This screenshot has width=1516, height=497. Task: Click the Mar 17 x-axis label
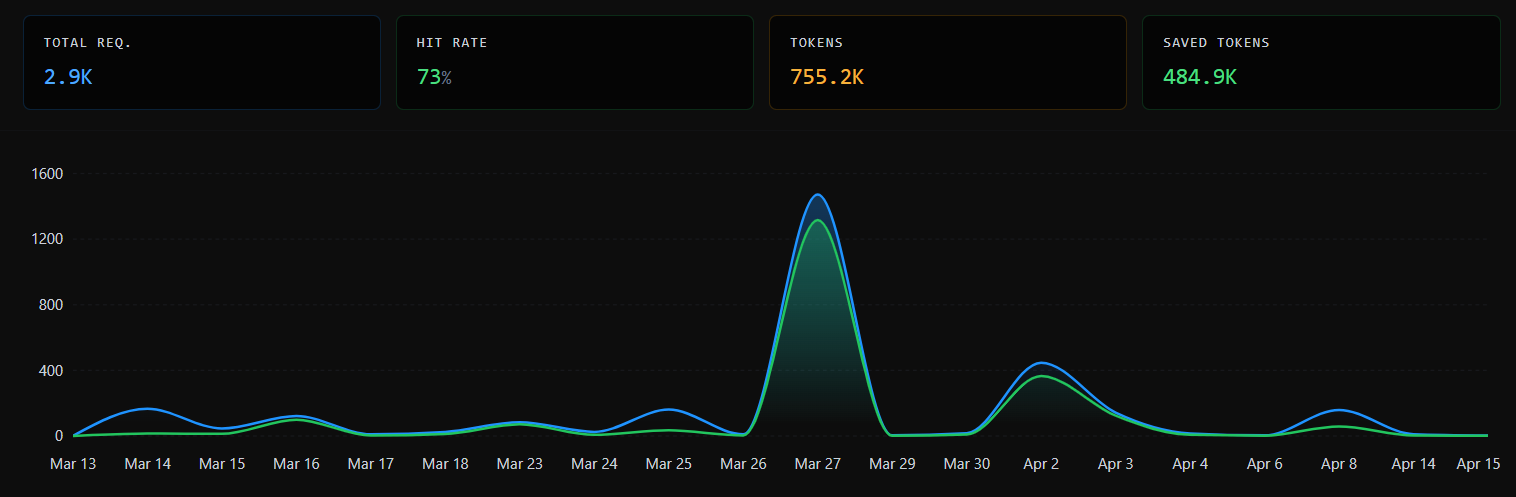(x=371, y=464)
